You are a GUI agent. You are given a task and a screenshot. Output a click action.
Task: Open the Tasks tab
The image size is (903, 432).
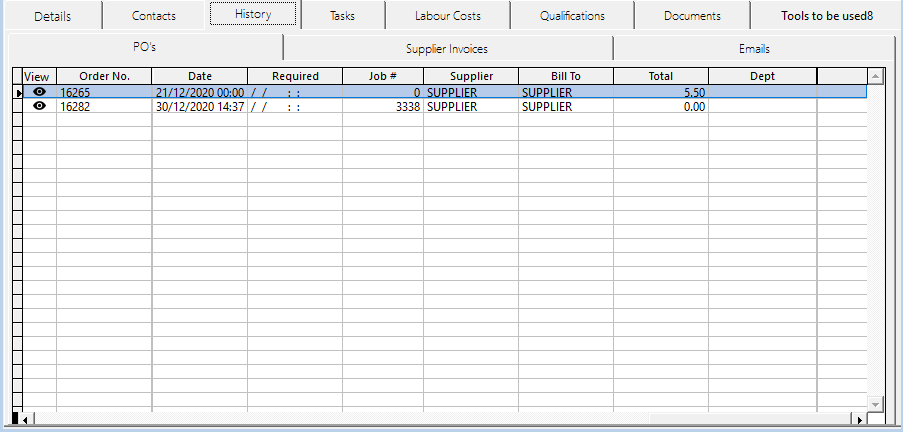coord(342,16)
